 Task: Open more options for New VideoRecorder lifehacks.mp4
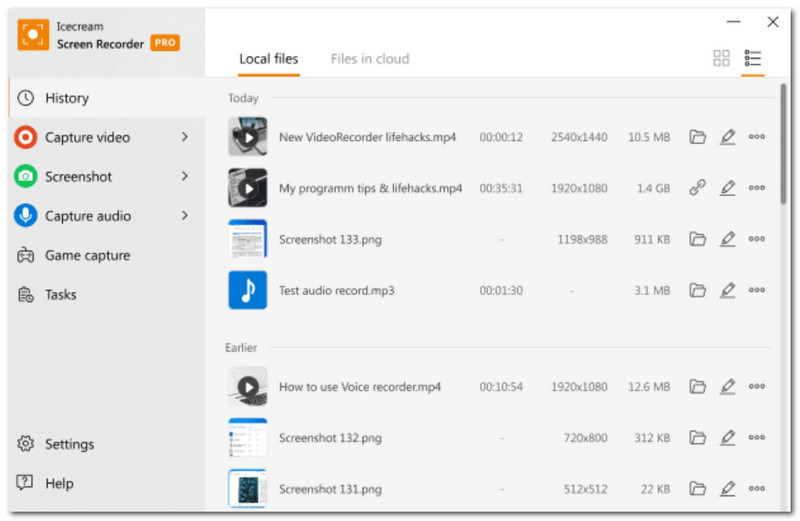tap(757, 137)
